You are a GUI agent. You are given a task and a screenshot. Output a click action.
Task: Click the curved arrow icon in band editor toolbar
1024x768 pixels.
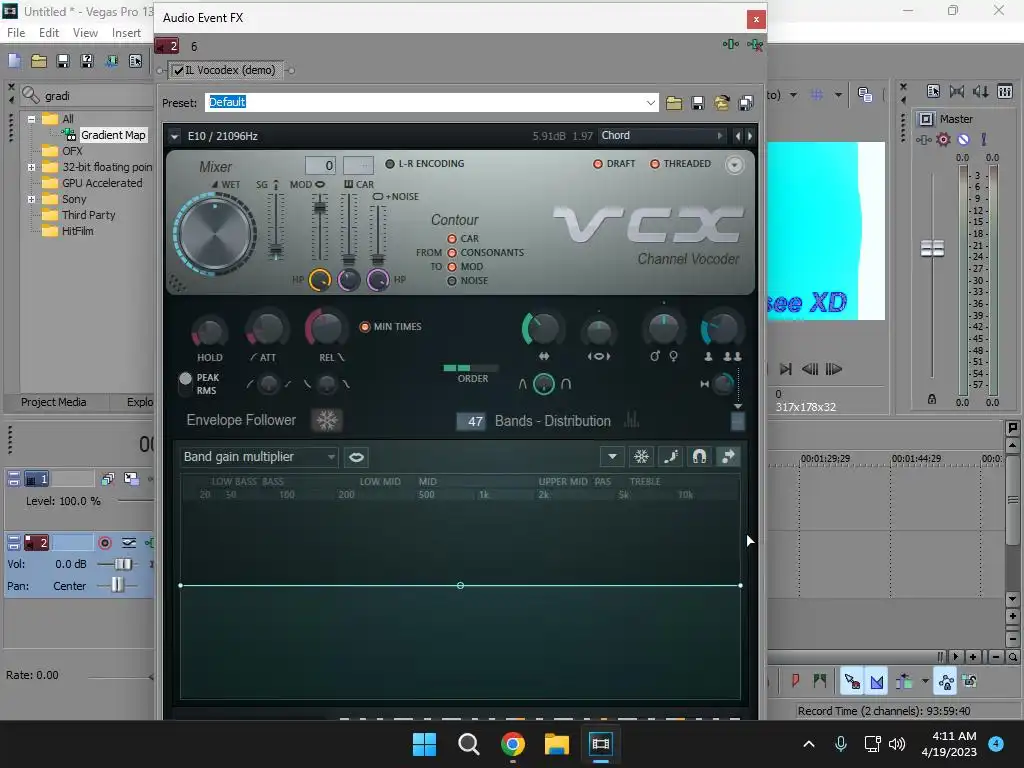point(728,456)
